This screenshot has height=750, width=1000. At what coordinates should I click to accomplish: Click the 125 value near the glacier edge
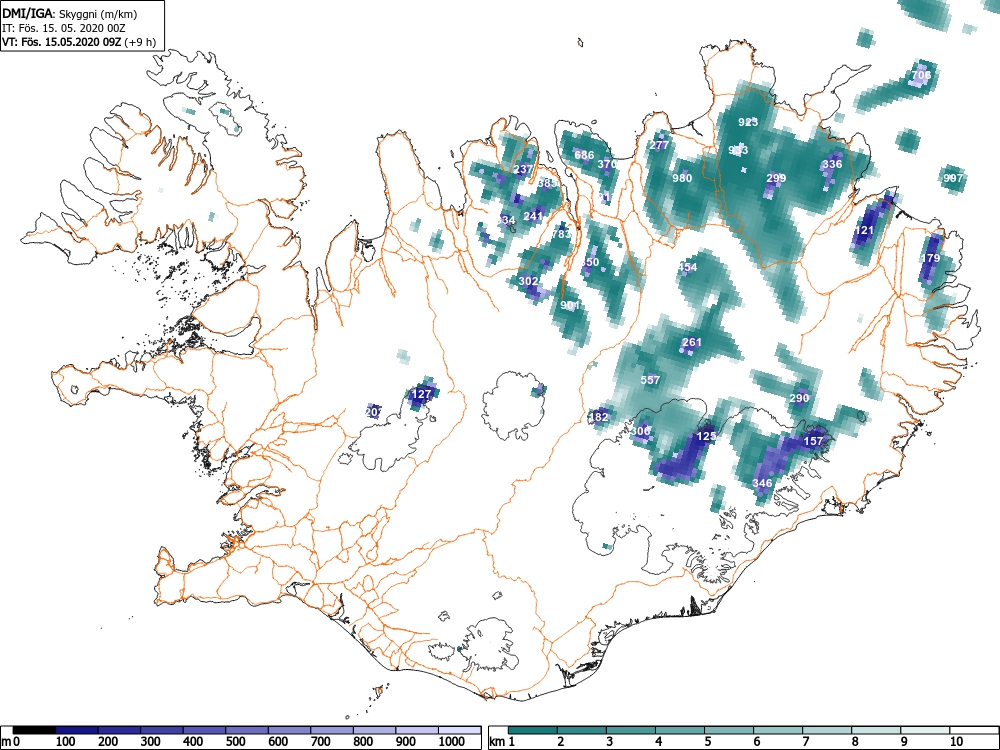[706, 436]
